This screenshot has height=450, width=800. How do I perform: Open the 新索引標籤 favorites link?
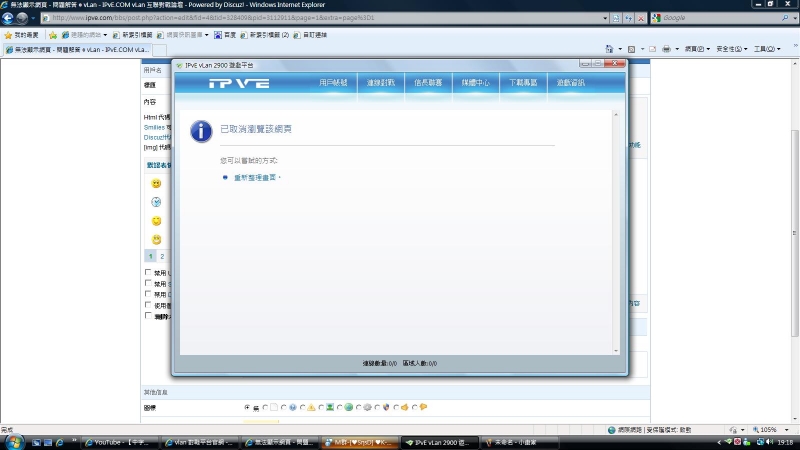pyautogui.click(x=132, y=35)
